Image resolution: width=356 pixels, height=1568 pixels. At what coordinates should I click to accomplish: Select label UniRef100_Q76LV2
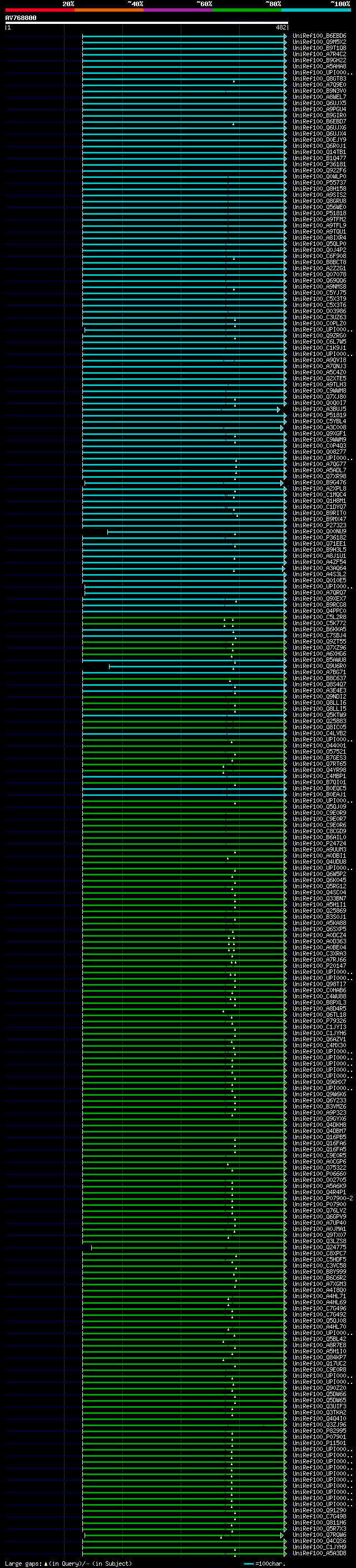click(x=319, y=1211)
